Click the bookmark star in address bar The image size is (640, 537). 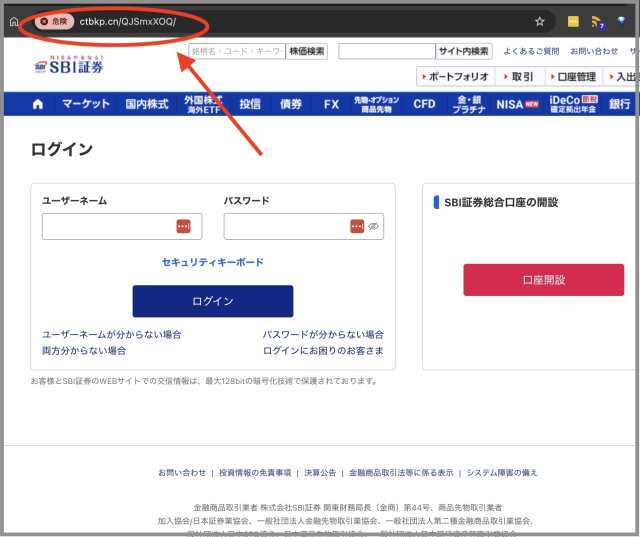coord(539,21)
